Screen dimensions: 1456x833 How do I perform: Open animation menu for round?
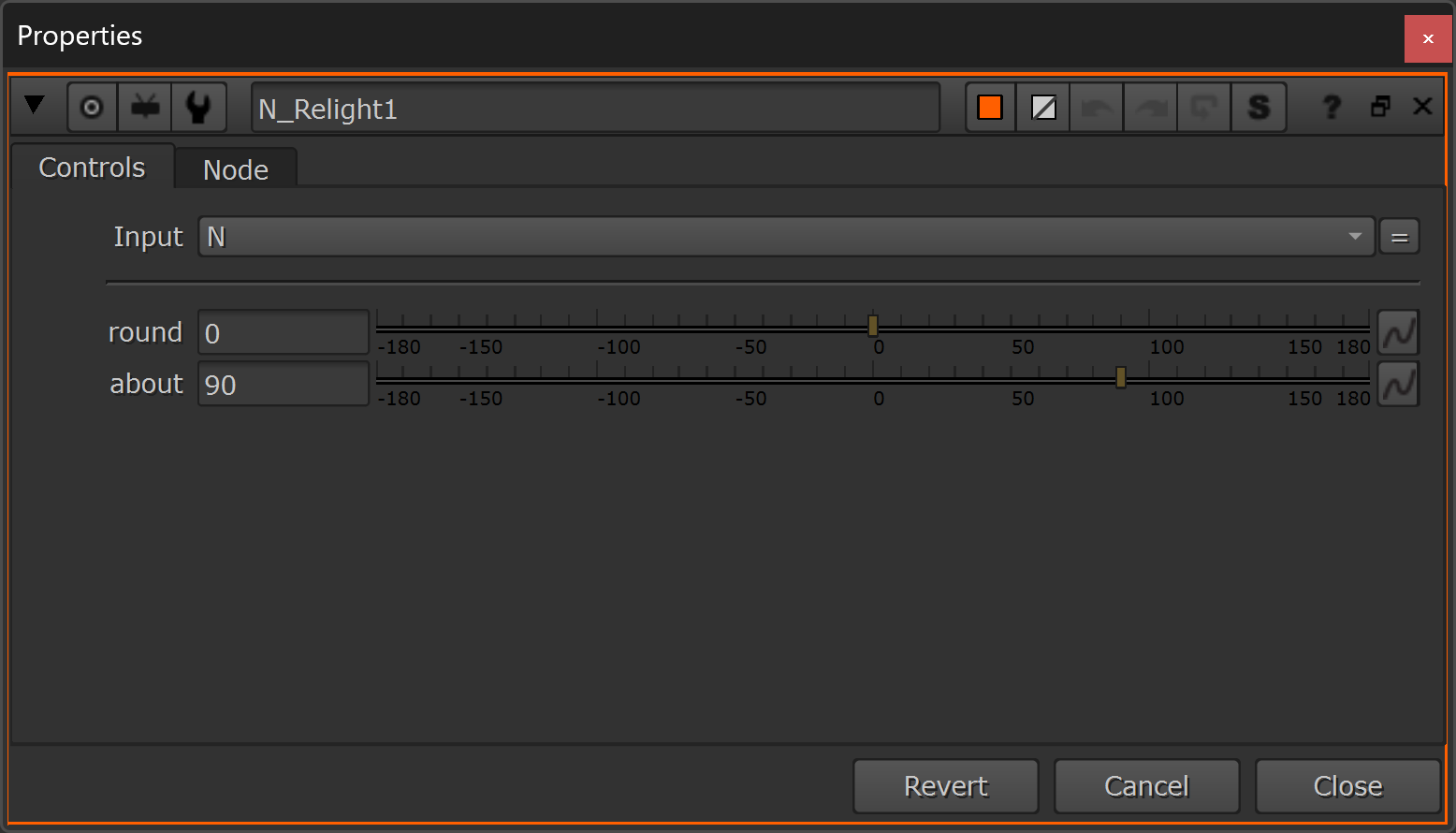1398,332
